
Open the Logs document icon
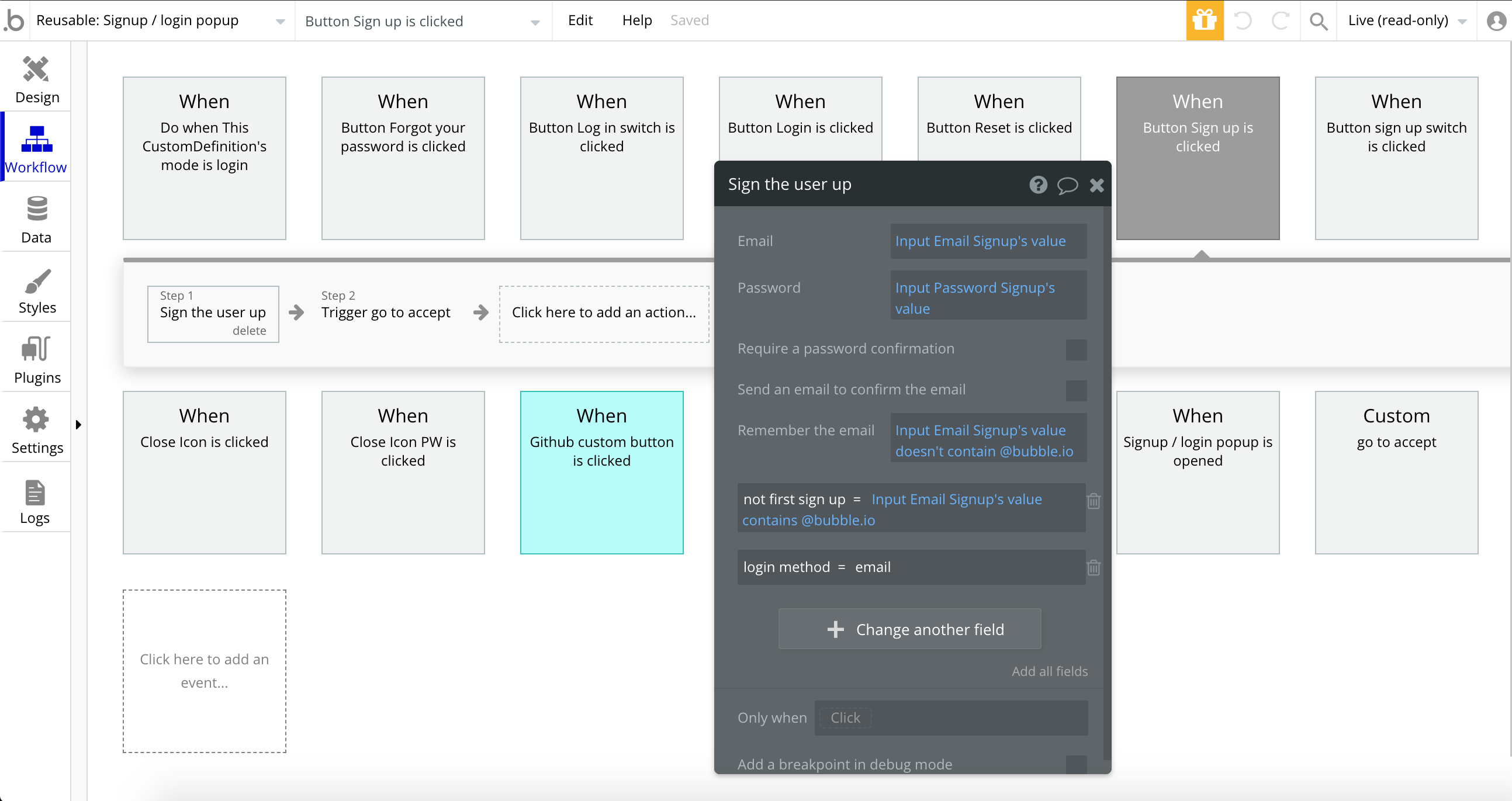[x=35, y=493]
